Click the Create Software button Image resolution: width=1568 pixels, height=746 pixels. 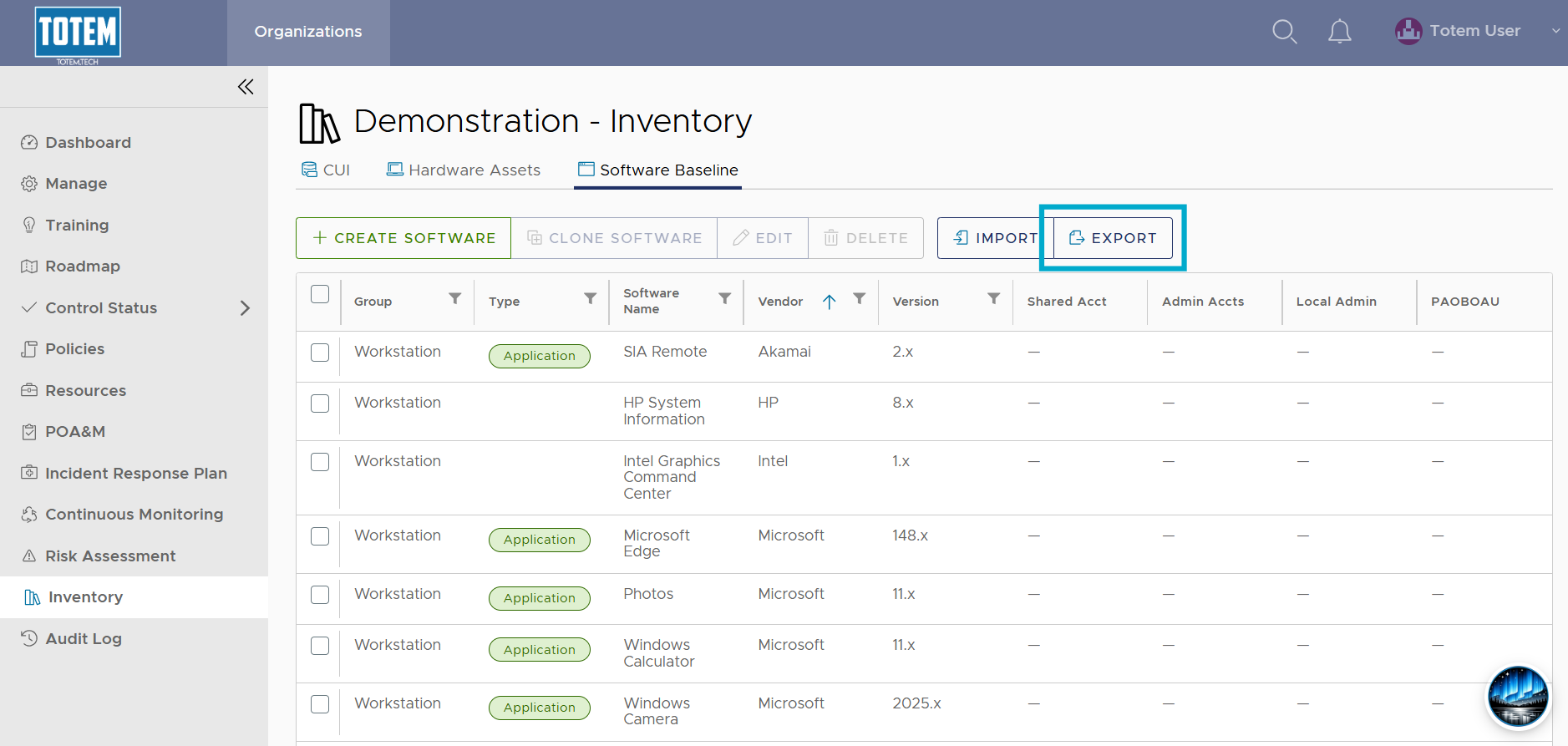(x=403, y=238)
